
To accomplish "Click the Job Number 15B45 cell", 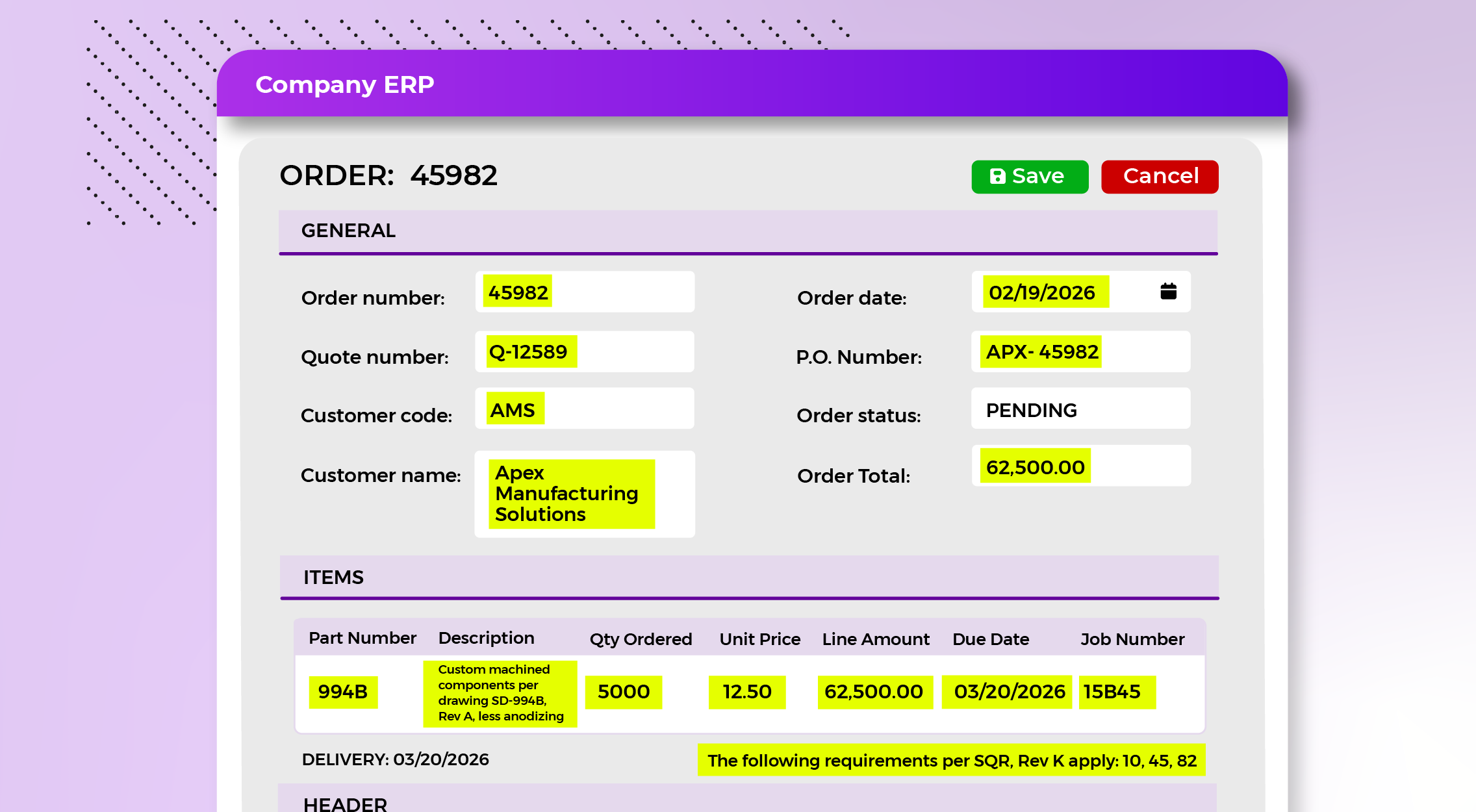I will click(1117, 692).
